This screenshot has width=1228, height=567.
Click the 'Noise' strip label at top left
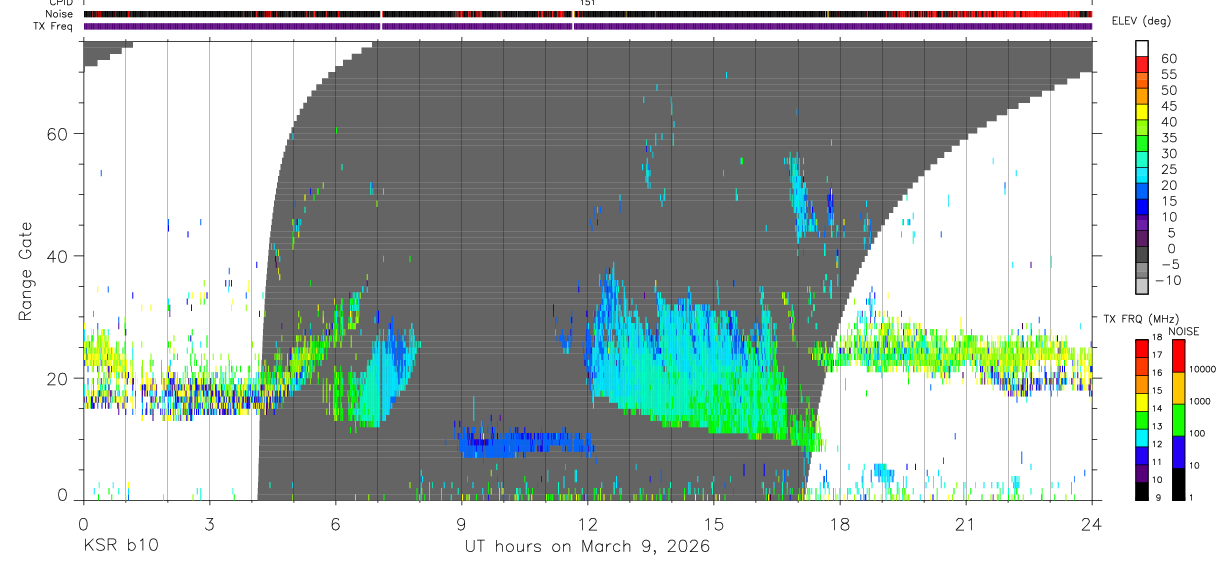[x=59, y=14]
